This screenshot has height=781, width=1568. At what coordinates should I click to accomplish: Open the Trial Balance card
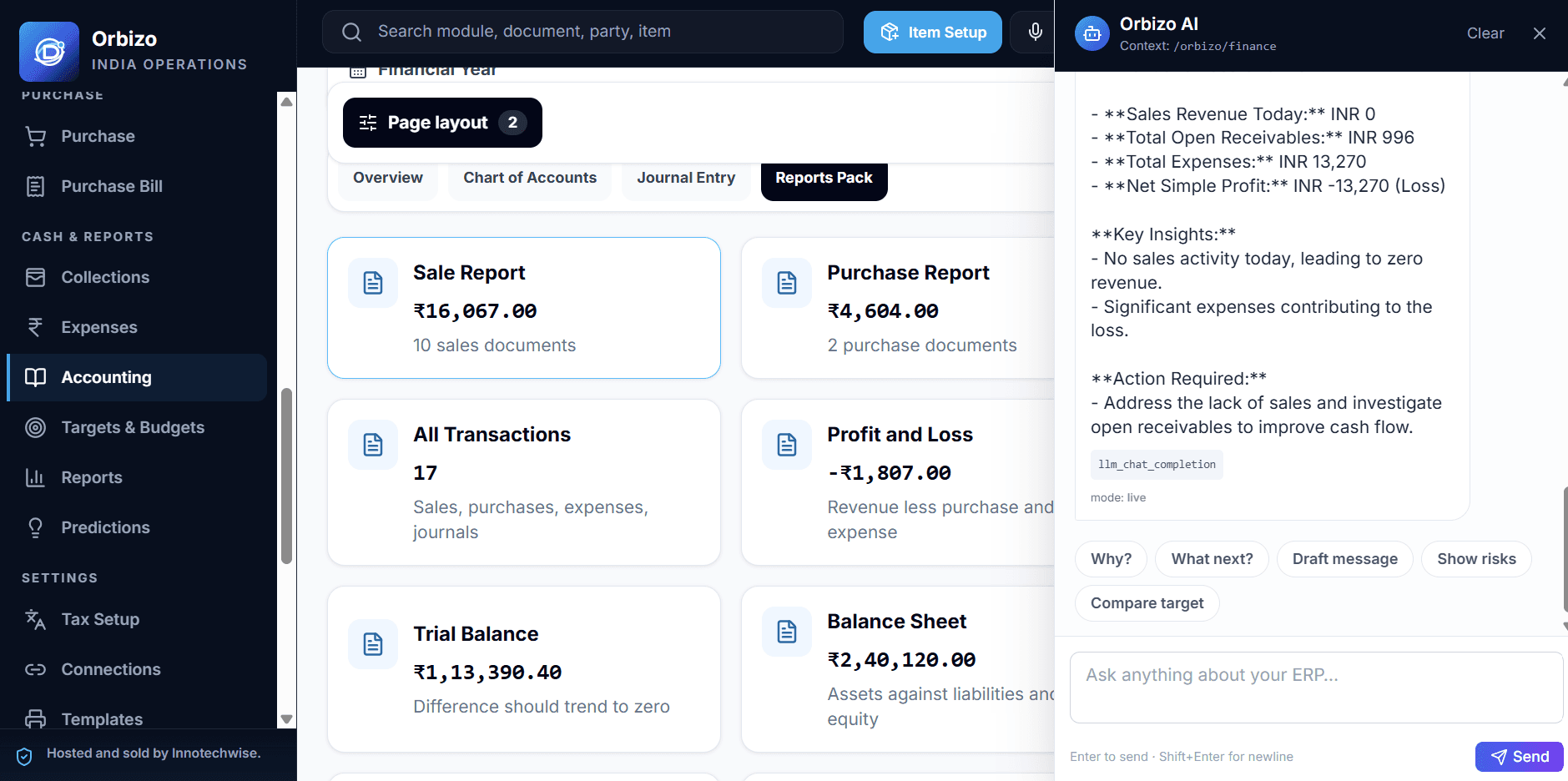click(x=524, y=669)
